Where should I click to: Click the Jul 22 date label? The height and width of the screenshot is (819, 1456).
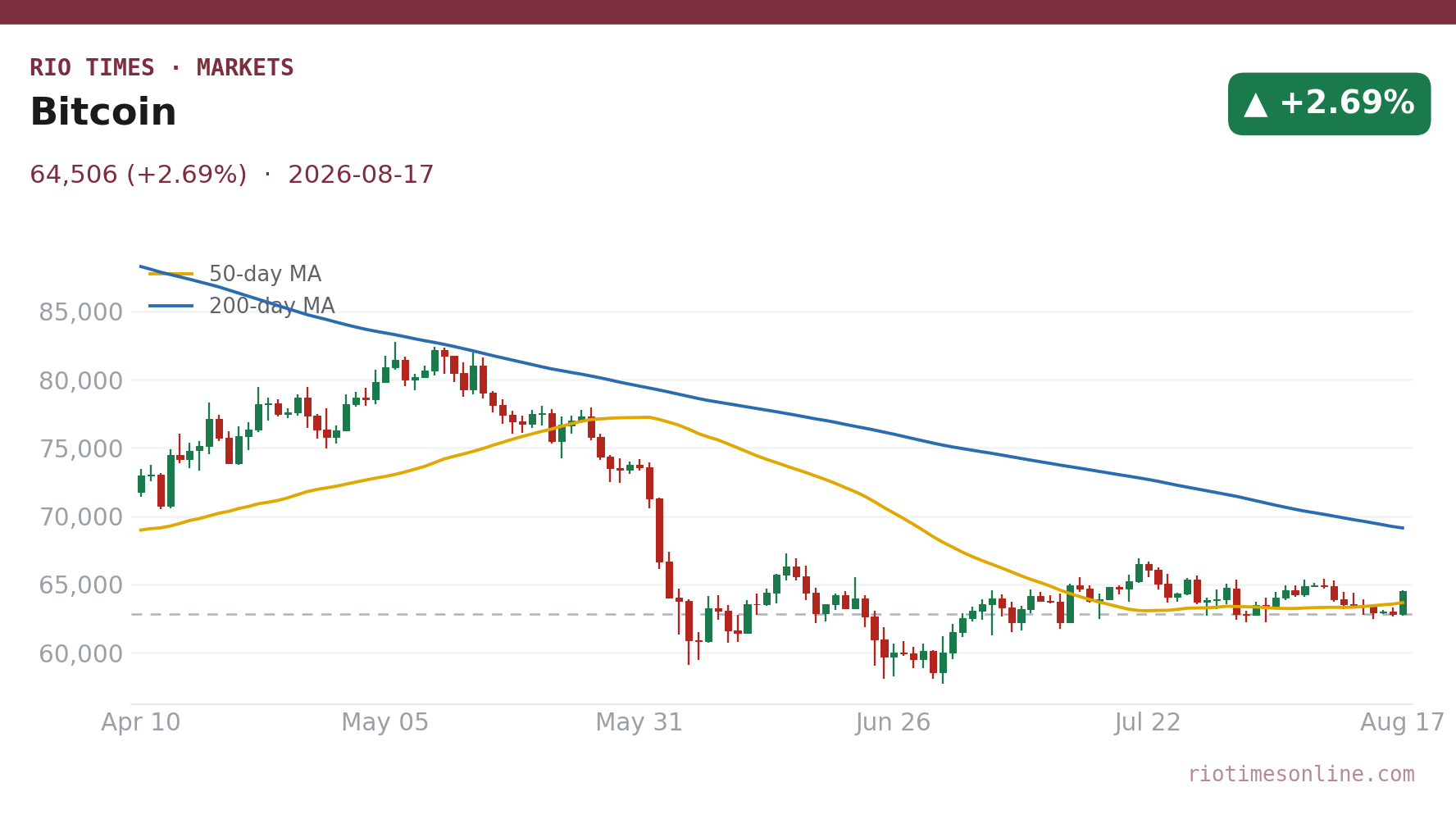[x=1148, y=723]
